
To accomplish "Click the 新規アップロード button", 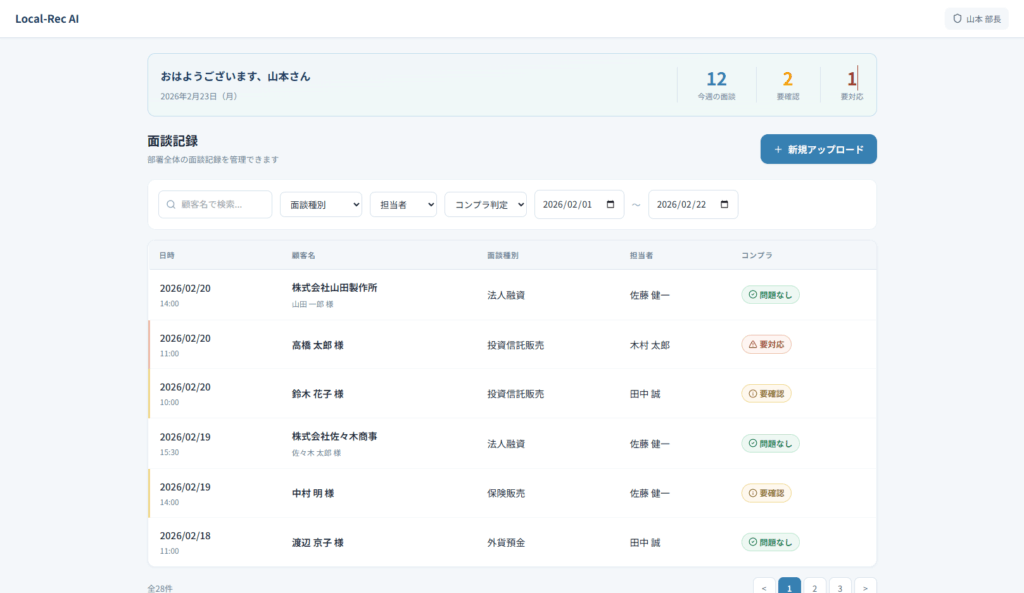I will [x=818, y=149].
